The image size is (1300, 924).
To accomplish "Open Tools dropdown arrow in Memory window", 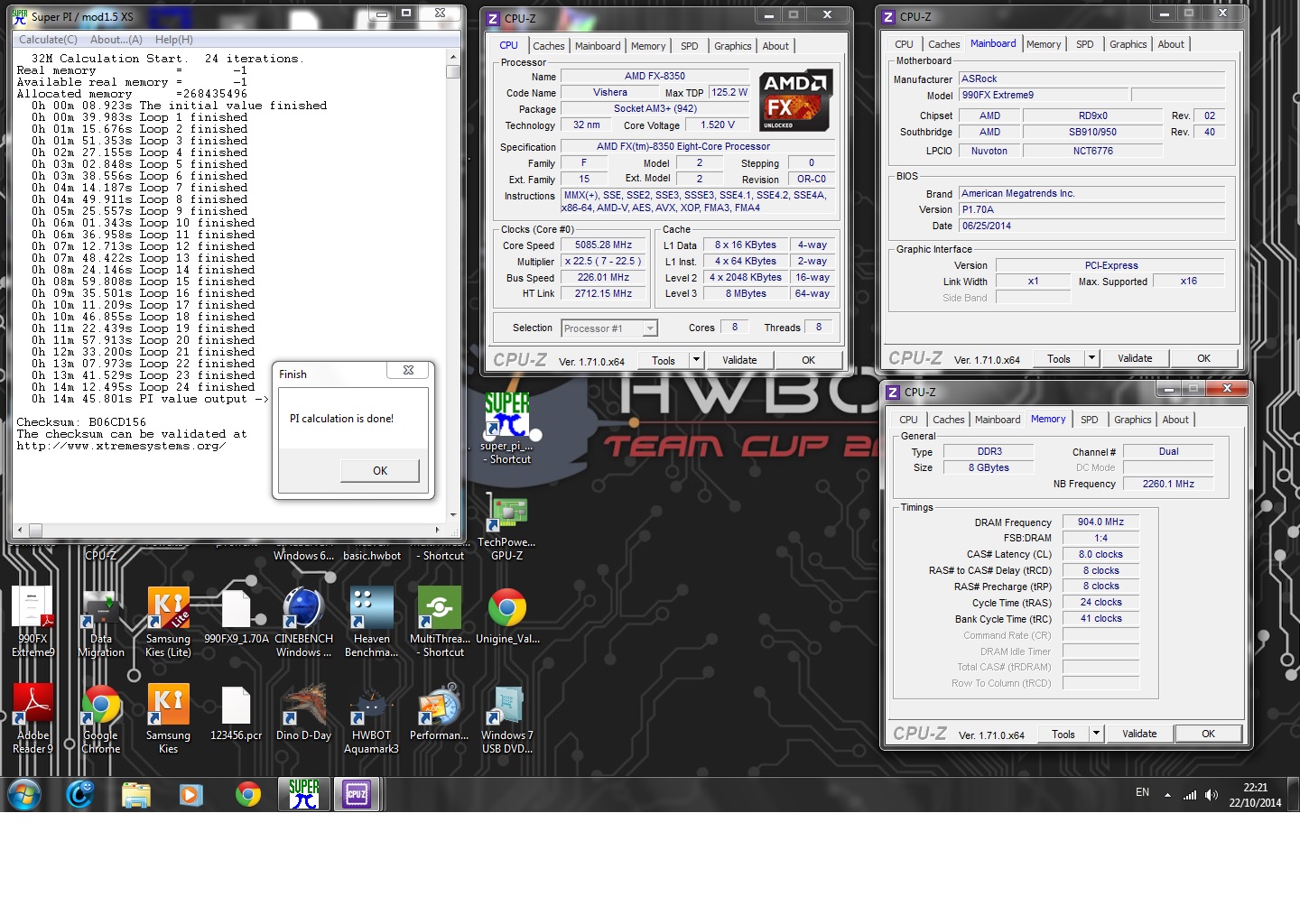I will [x=1096, y=734].
